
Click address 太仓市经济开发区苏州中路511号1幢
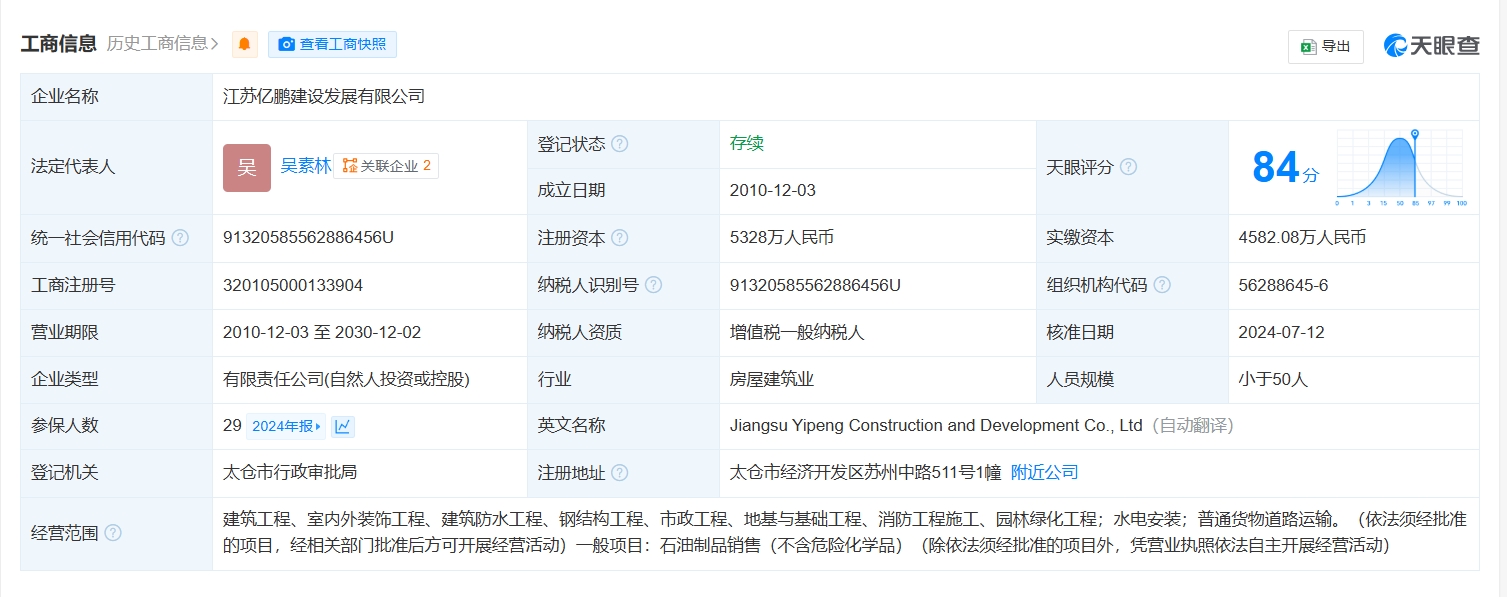865,472
